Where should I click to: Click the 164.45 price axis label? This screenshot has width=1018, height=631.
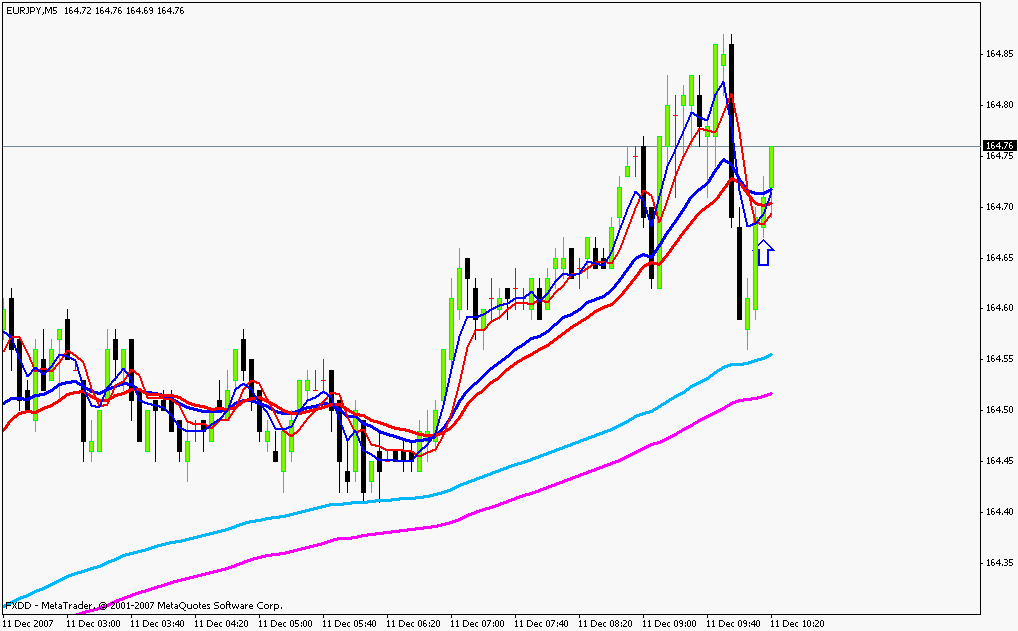[999, 461]
